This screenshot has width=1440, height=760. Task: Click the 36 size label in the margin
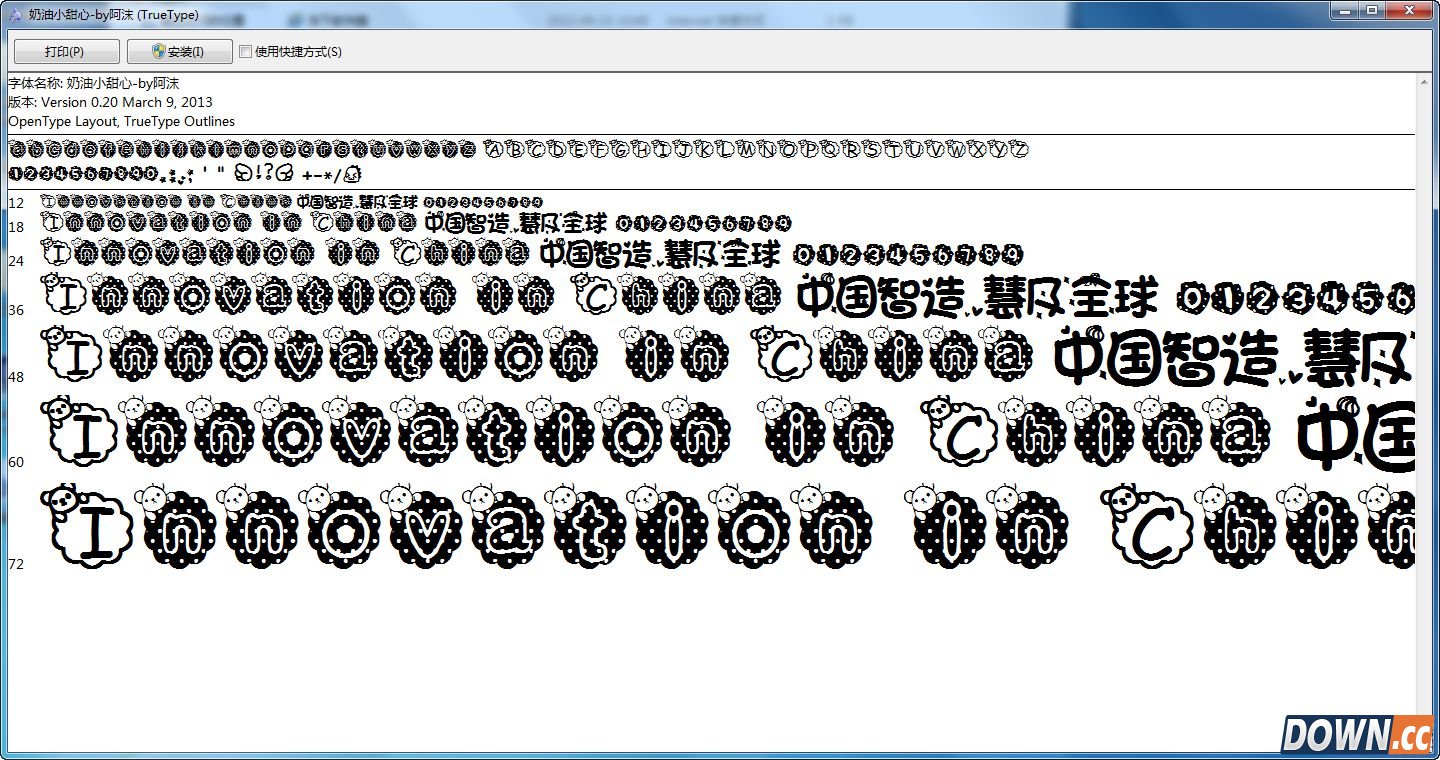click(x=16, y=310)
